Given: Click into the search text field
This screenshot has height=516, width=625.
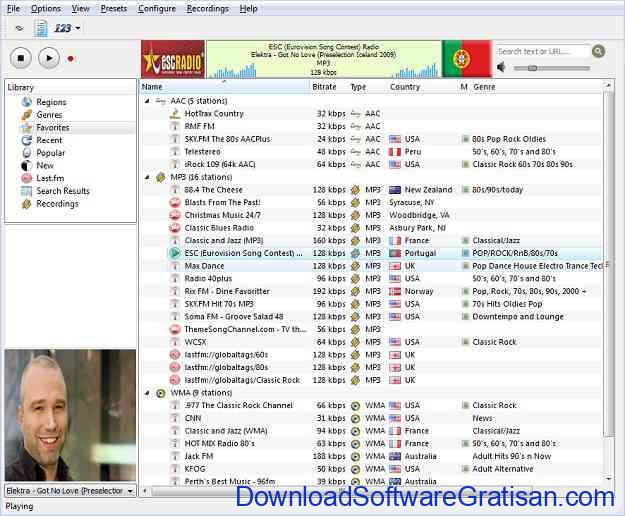Looking at the screenshot, I should (x=542, y=51).
